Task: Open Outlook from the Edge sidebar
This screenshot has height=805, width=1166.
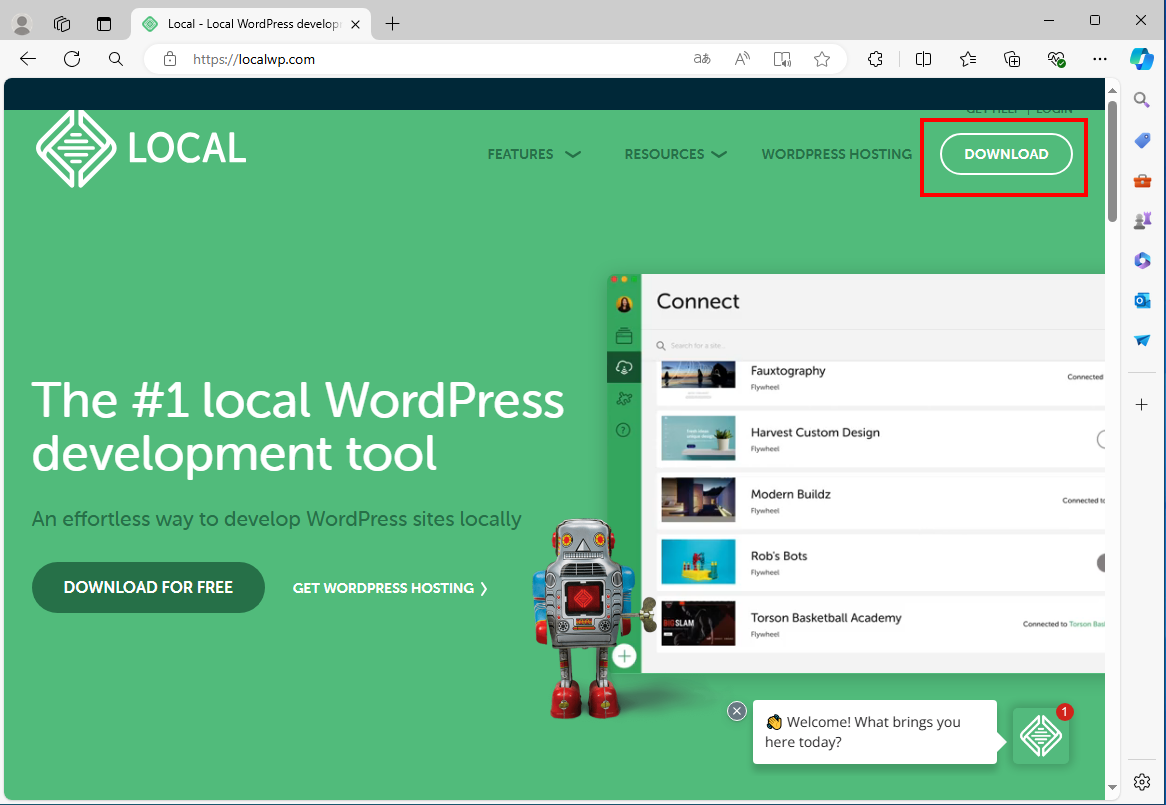Action: (x=1142, y=300)
